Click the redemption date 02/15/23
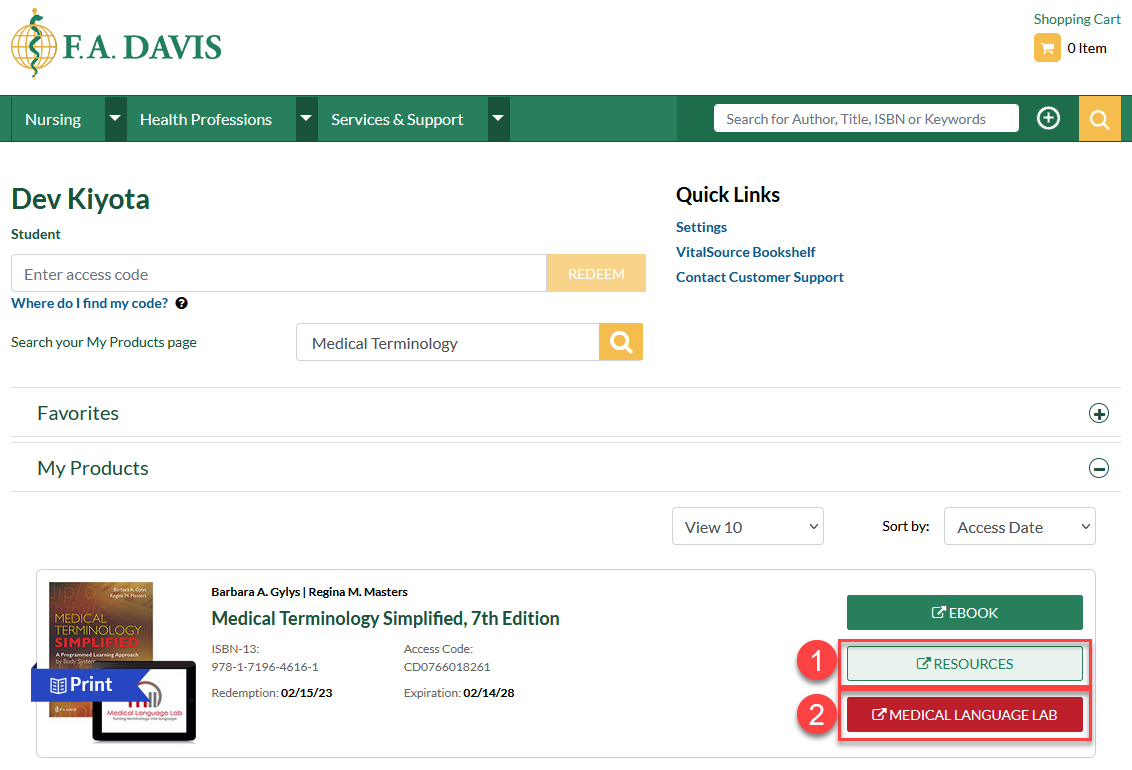 point(307,693)
